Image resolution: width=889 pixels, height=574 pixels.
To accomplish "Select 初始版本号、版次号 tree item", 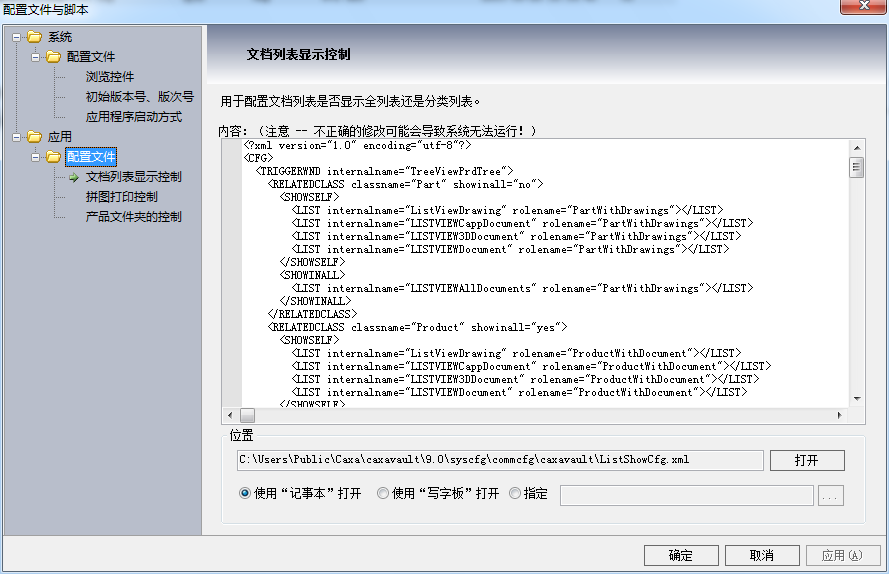I will tap(139, 96).
